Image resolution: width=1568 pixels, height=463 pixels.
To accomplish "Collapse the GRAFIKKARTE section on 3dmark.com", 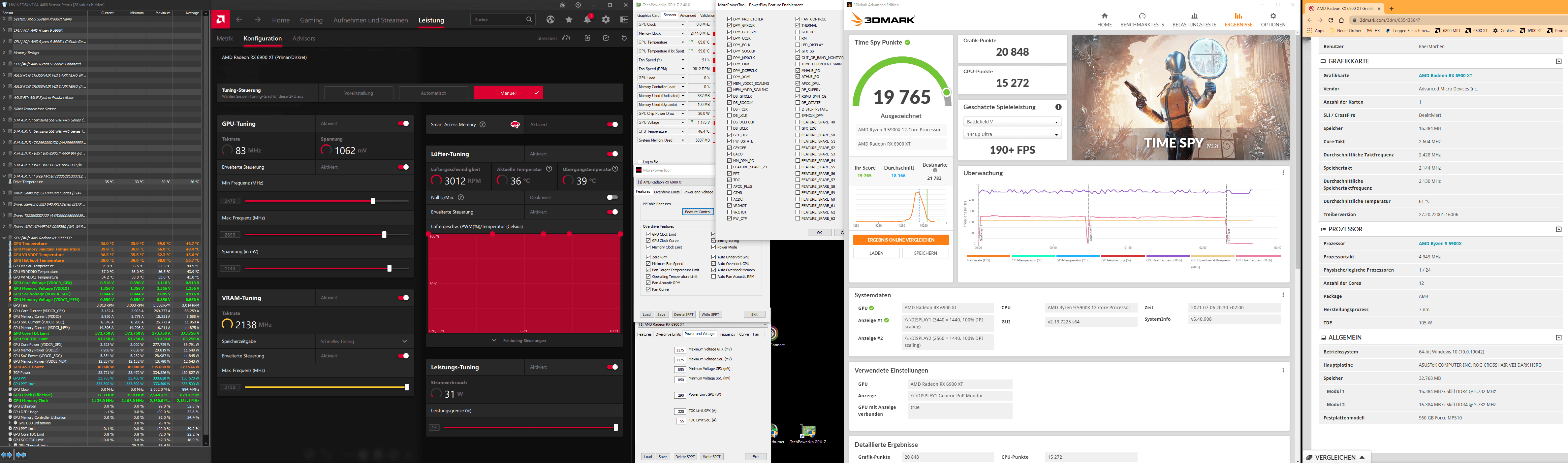I will 1559,61.
